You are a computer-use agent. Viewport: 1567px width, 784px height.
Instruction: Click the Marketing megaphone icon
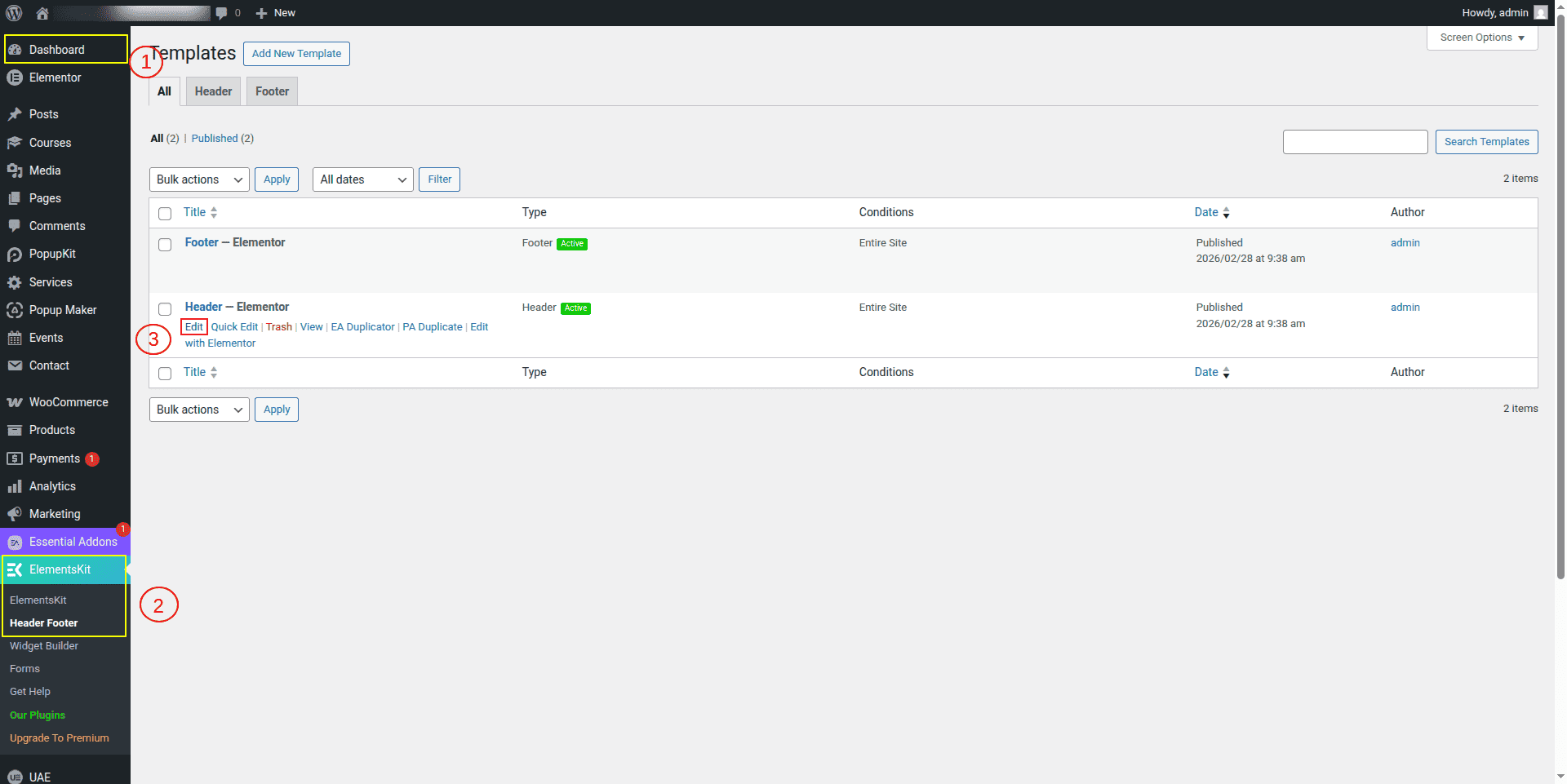pos(15,514)
